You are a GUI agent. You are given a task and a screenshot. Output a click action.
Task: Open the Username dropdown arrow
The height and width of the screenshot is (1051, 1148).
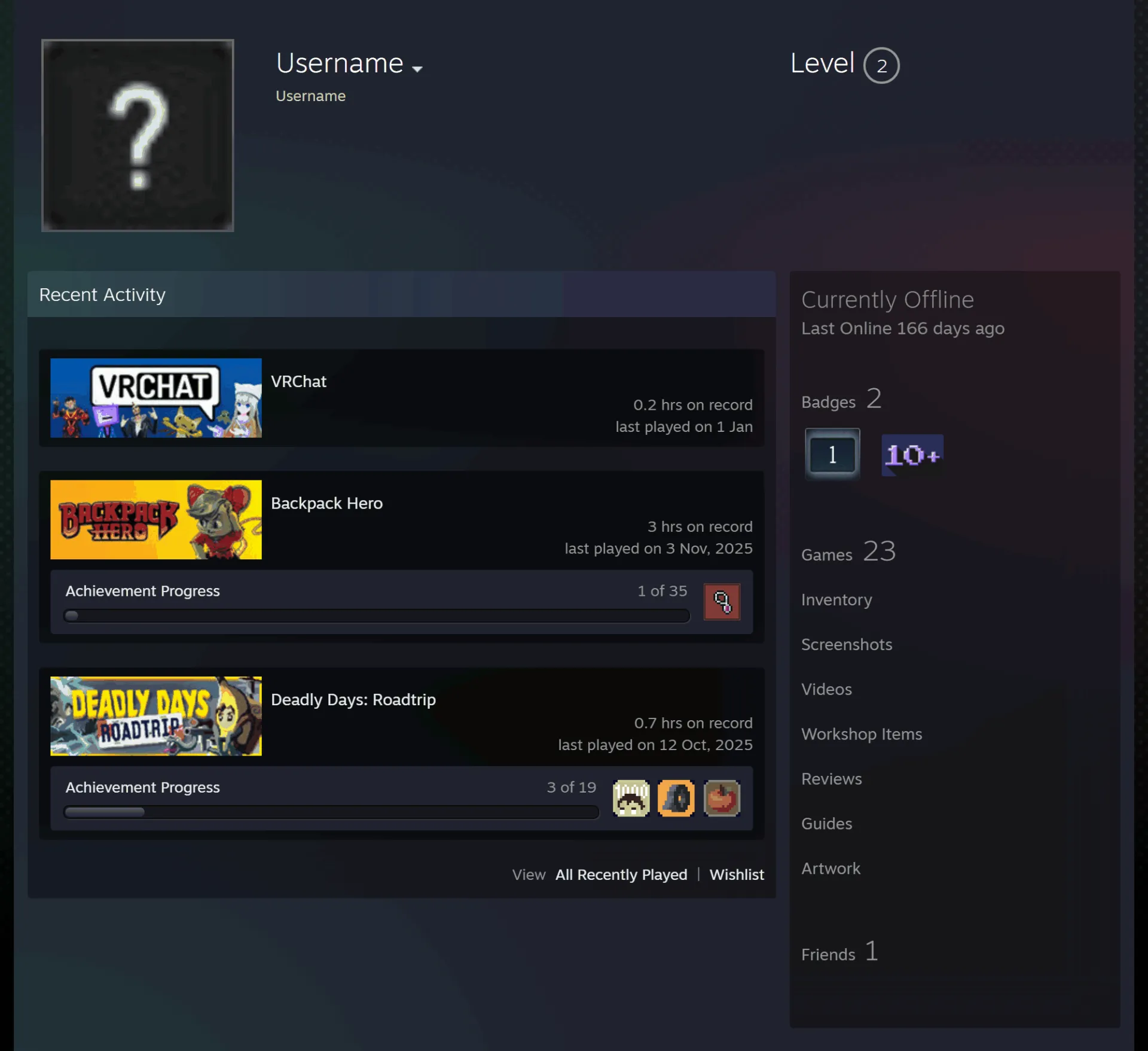point(417,69)
